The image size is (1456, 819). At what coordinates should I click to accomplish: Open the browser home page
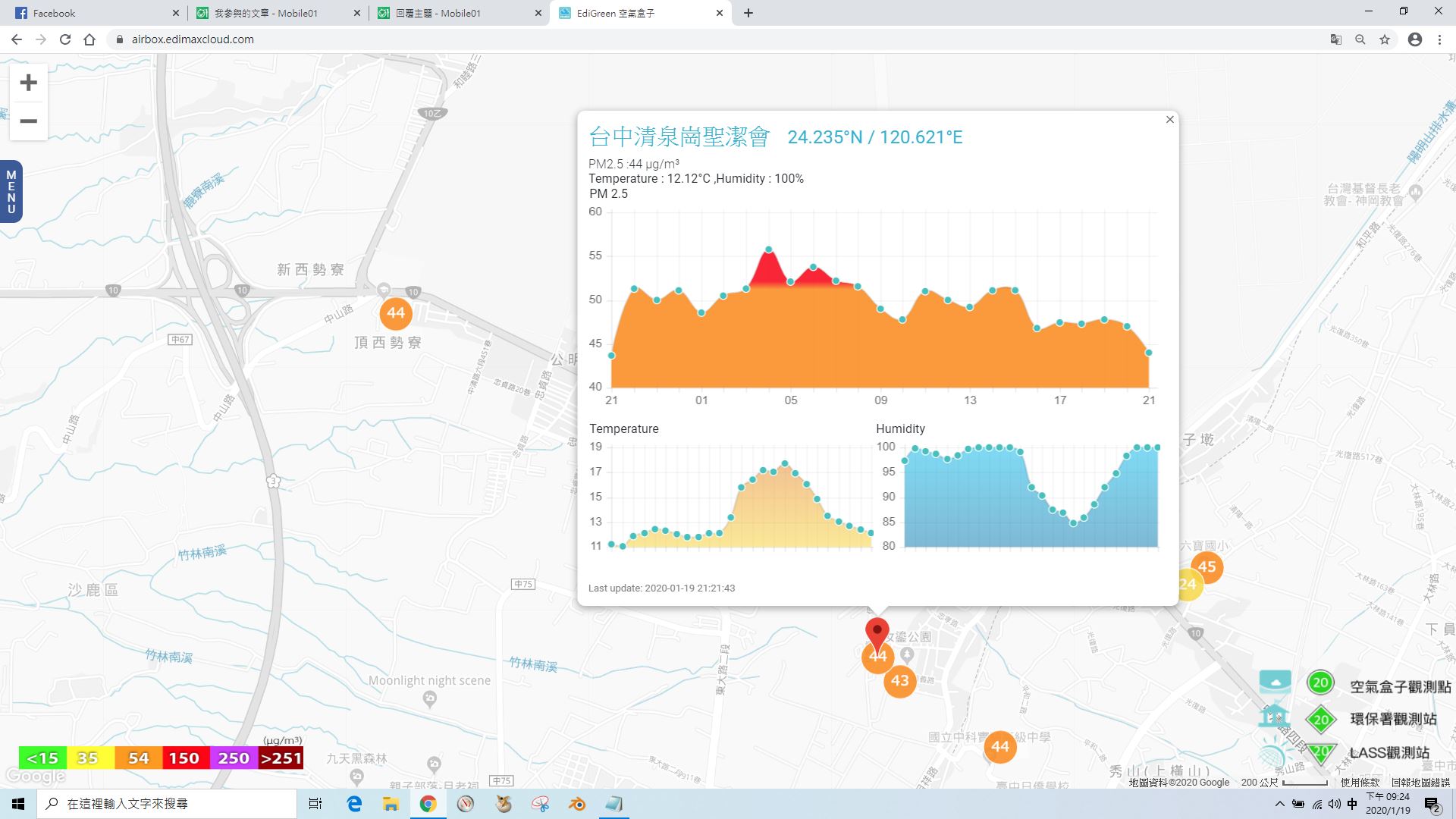pyautogui.click(x=89, y=39)
